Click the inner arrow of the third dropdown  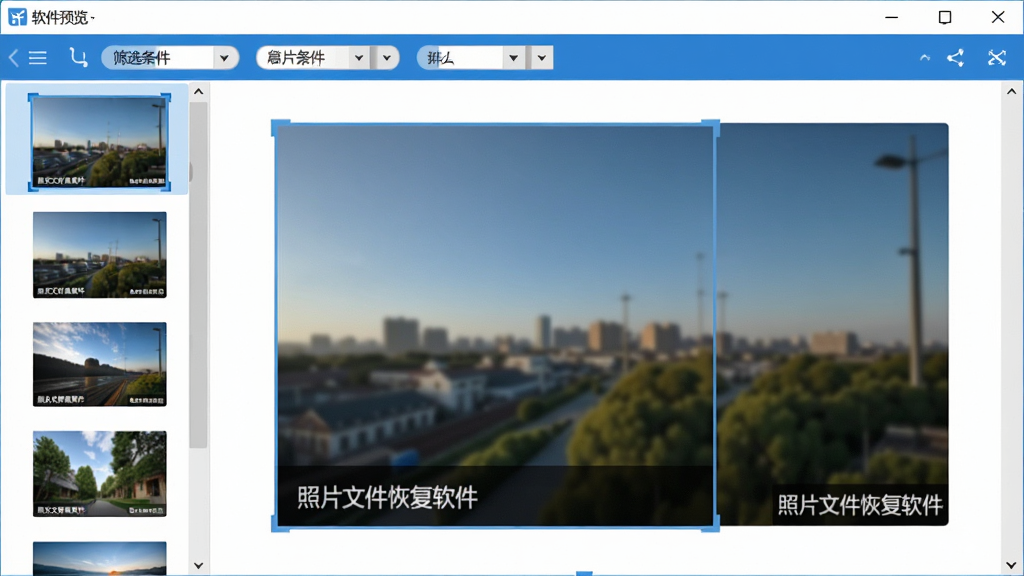[x=514, y=58]
